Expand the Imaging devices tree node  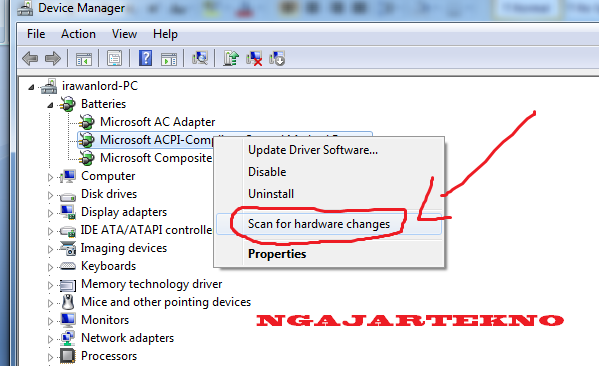pyautogui.click(x=50, y=249)
